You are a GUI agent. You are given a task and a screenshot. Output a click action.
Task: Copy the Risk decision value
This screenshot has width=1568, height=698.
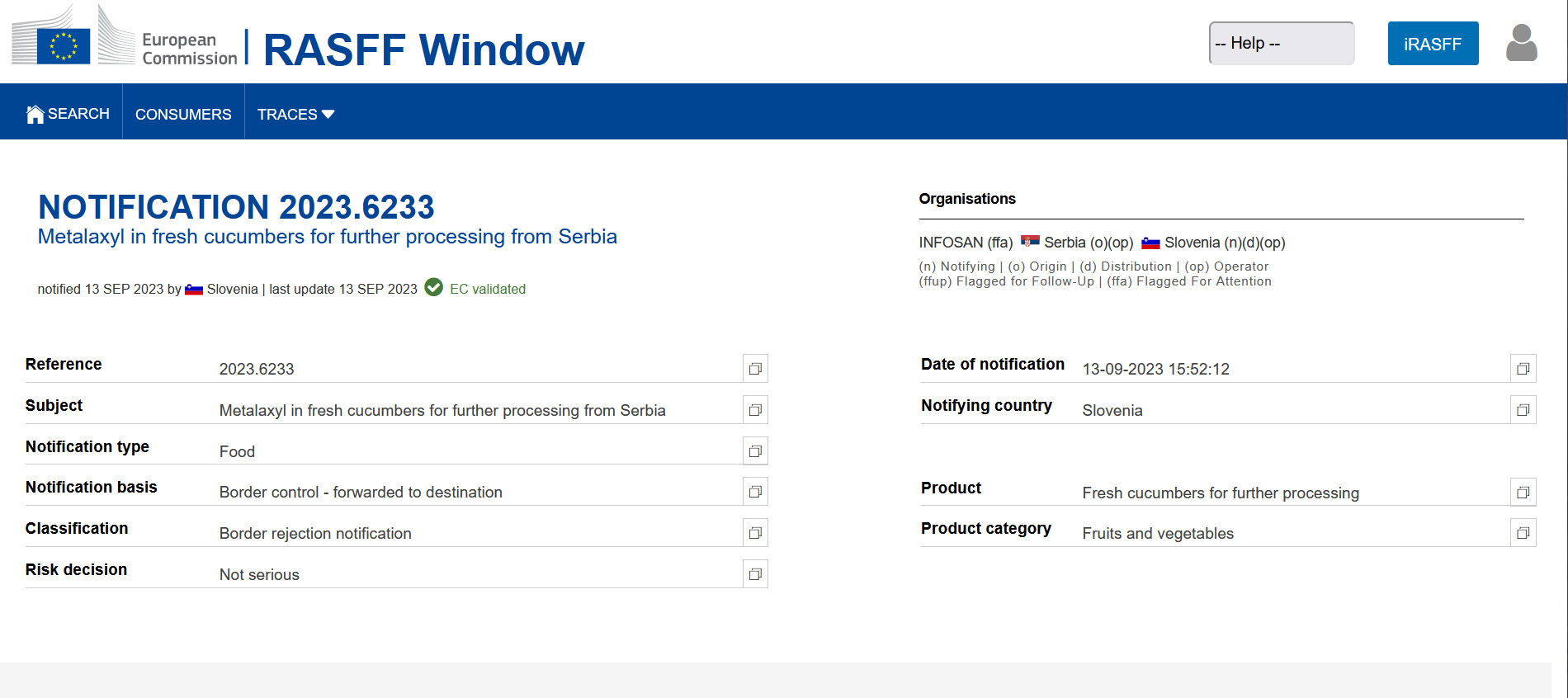(755, 574)
